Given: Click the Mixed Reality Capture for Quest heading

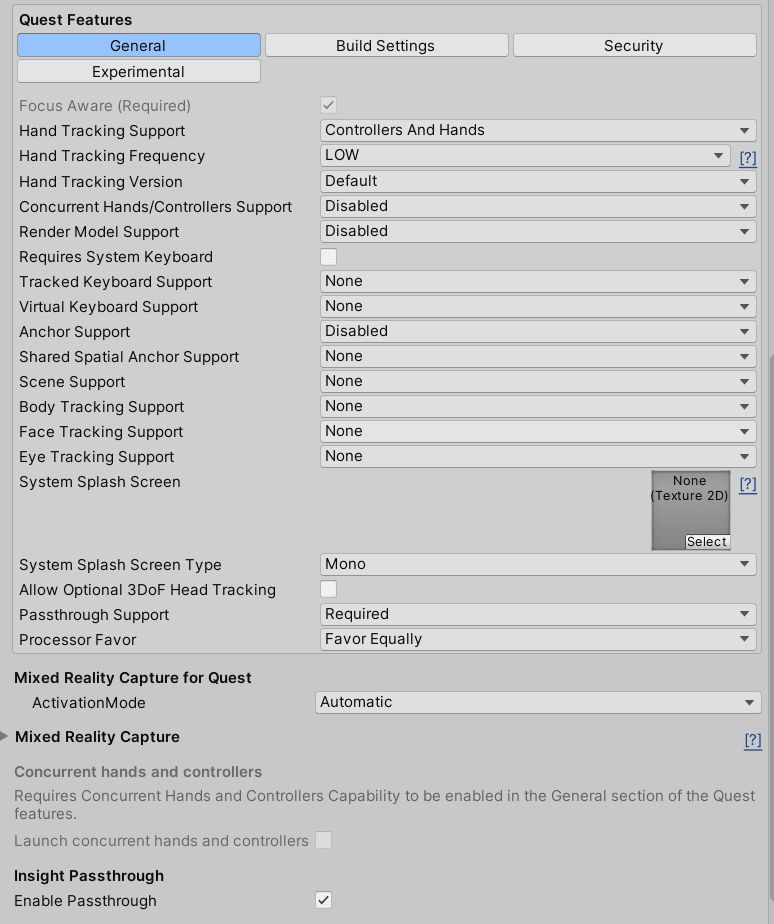Looking at the screenshot, I should [133, 678].
